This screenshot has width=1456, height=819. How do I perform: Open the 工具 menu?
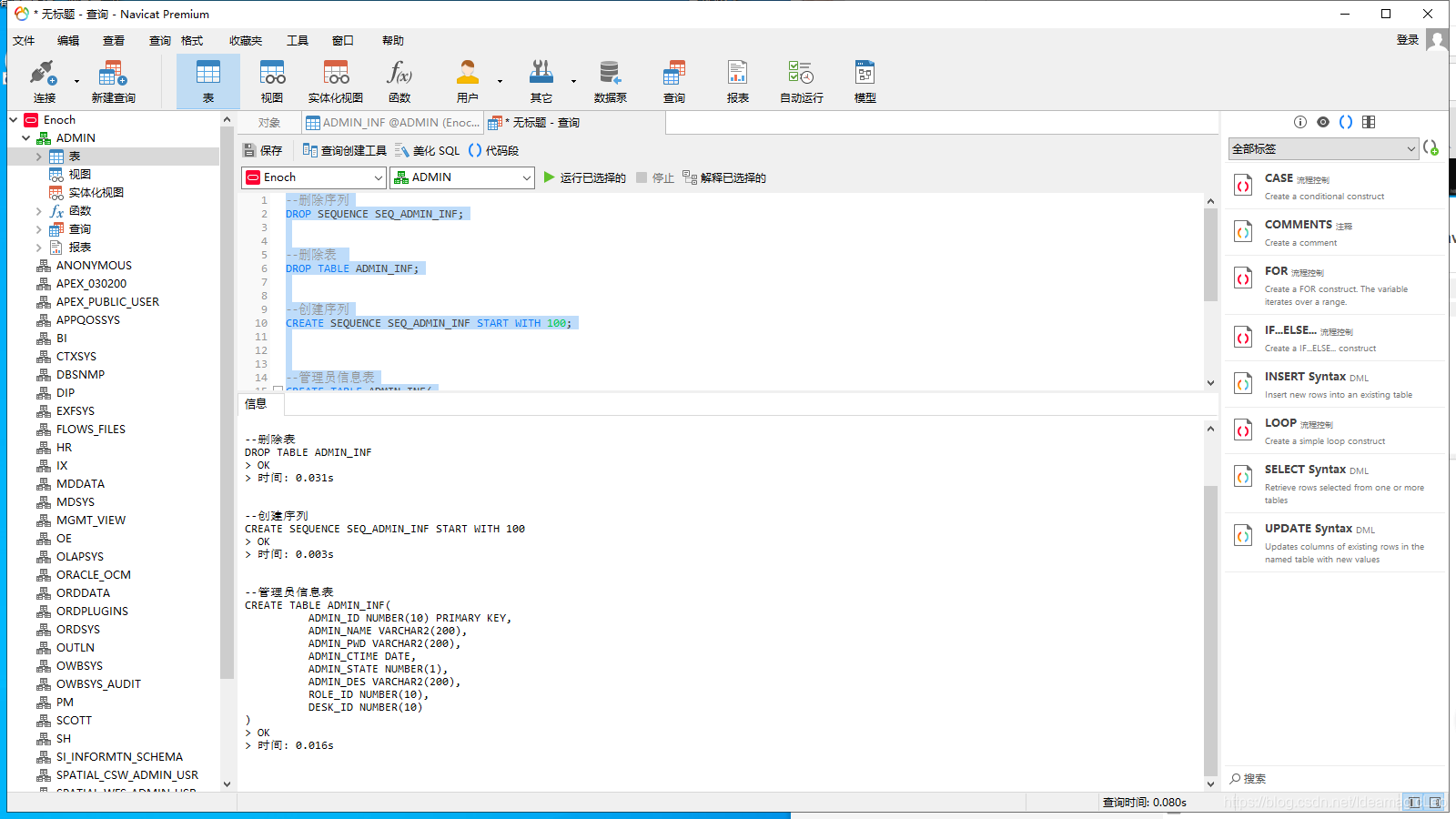[298, 40]
